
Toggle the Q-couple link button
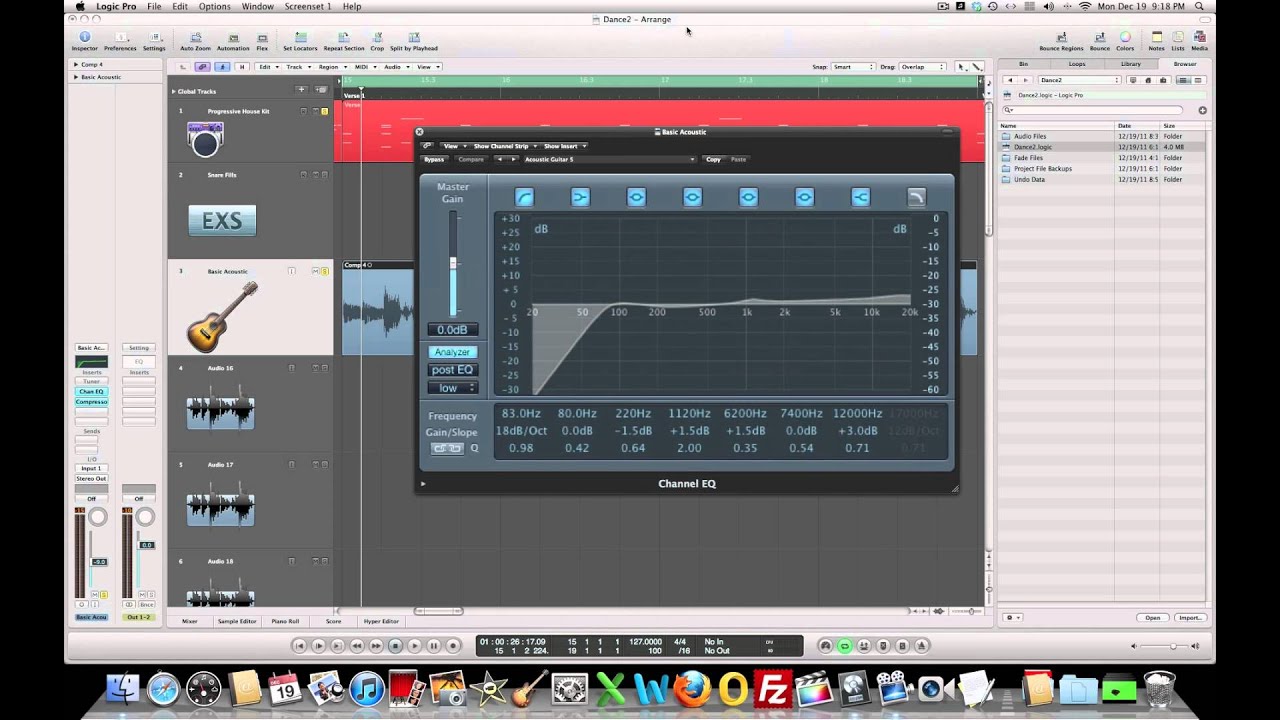448,448
